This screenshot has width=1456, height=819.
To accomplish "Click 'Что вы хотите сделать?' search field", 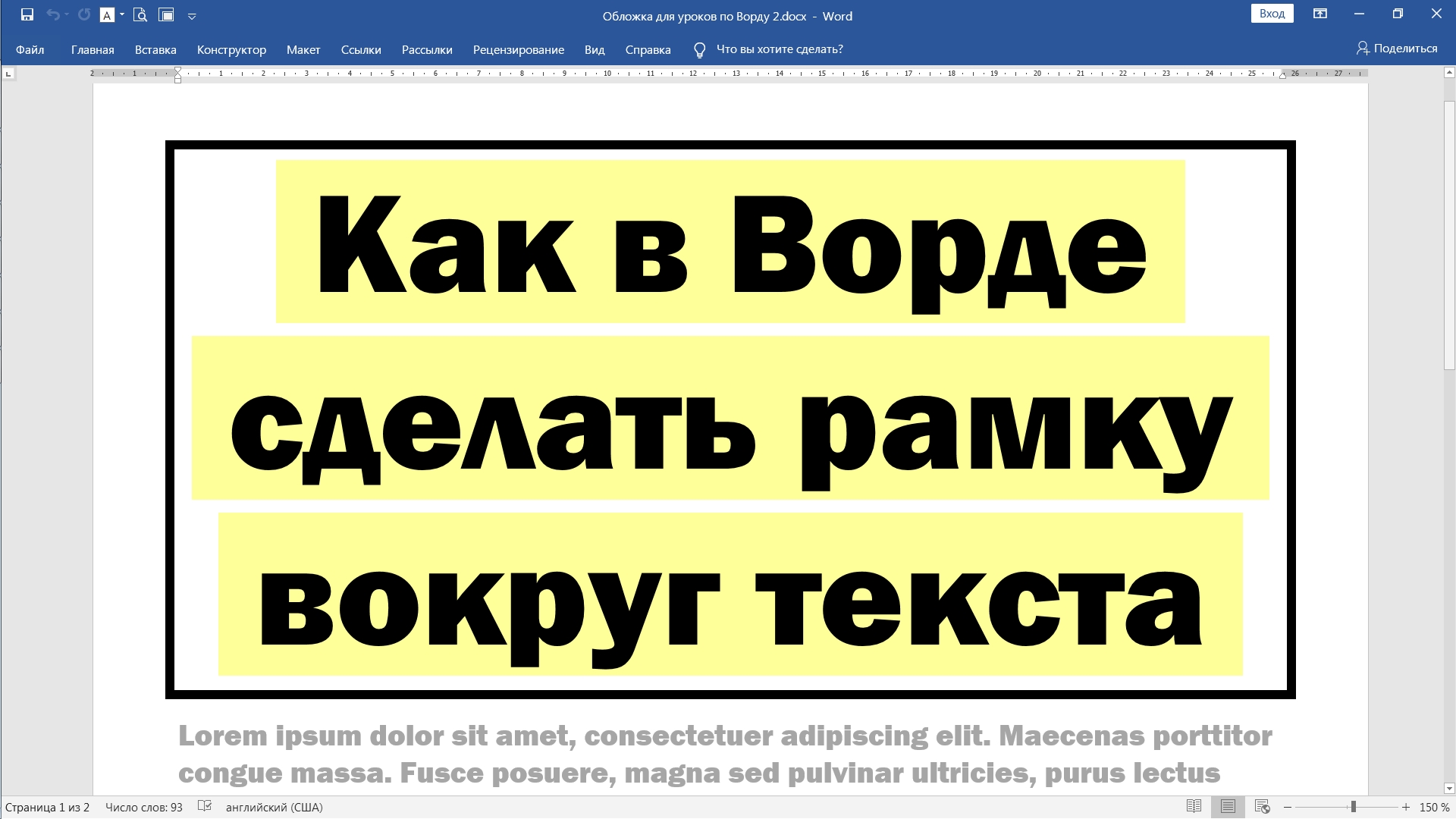I will [780, 49].
